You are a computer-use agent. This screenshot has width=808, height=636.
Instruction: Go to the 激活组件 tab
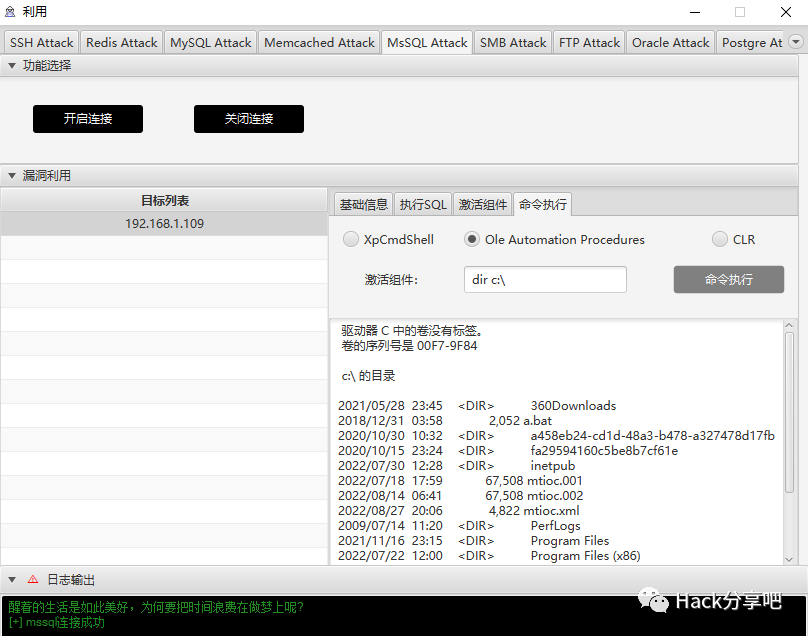pyautogui.click(x=483, y=205)
